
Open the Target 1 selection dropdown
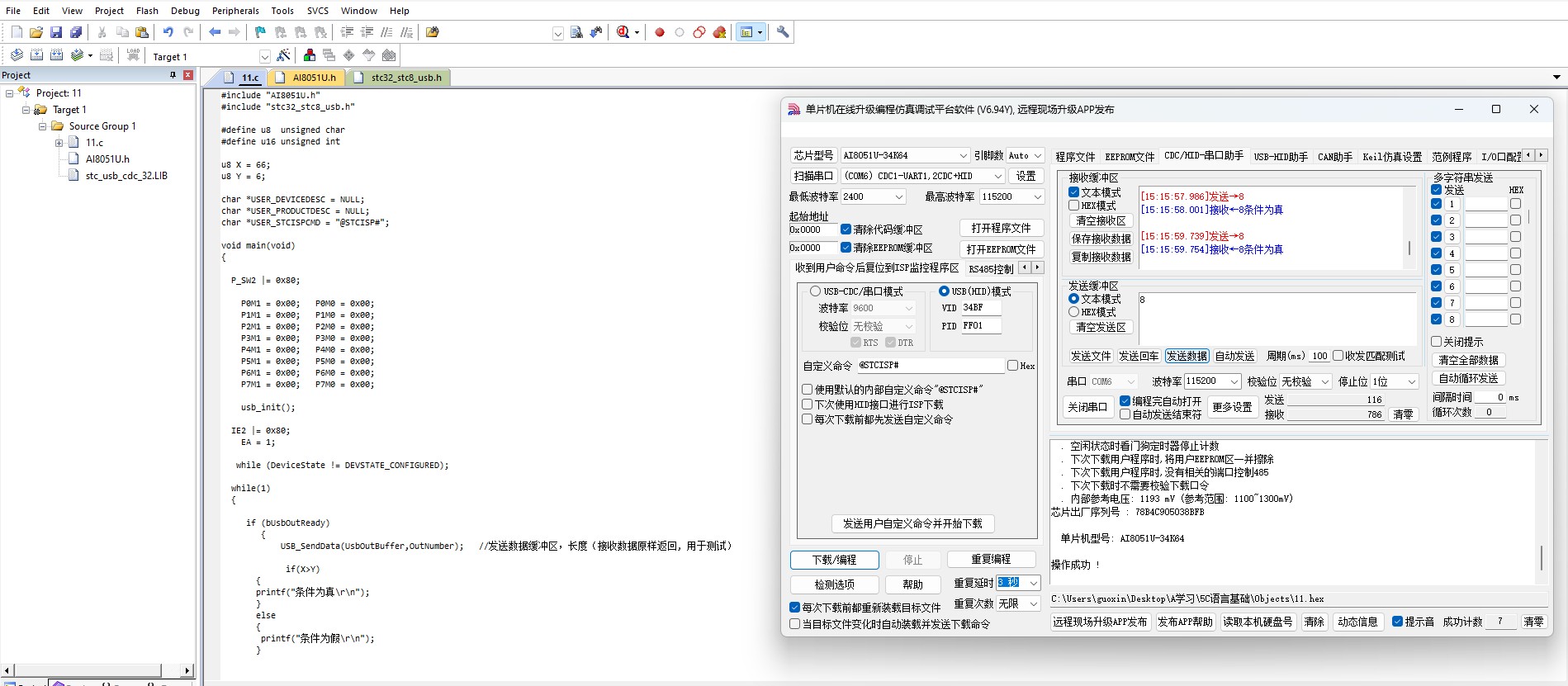[x=264, y=57]
